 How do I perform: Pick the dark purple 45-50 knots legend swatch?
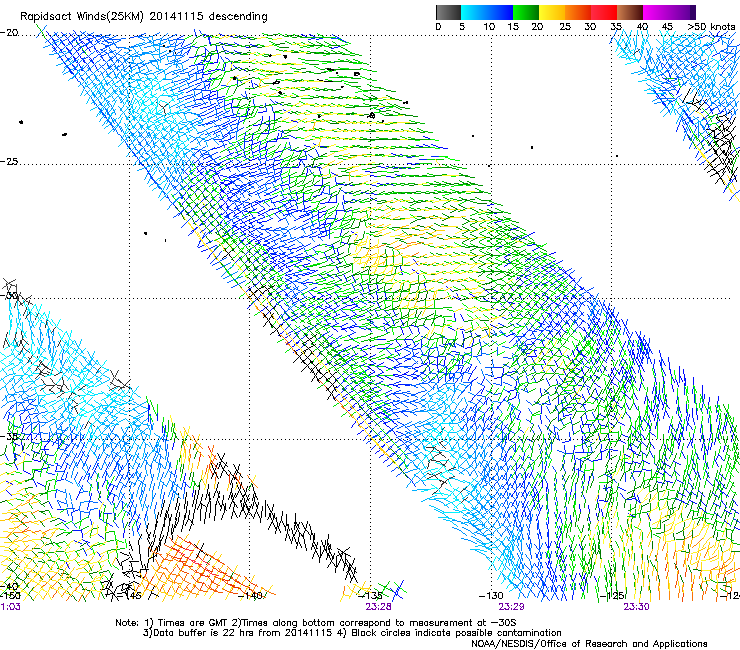(682, 12)
